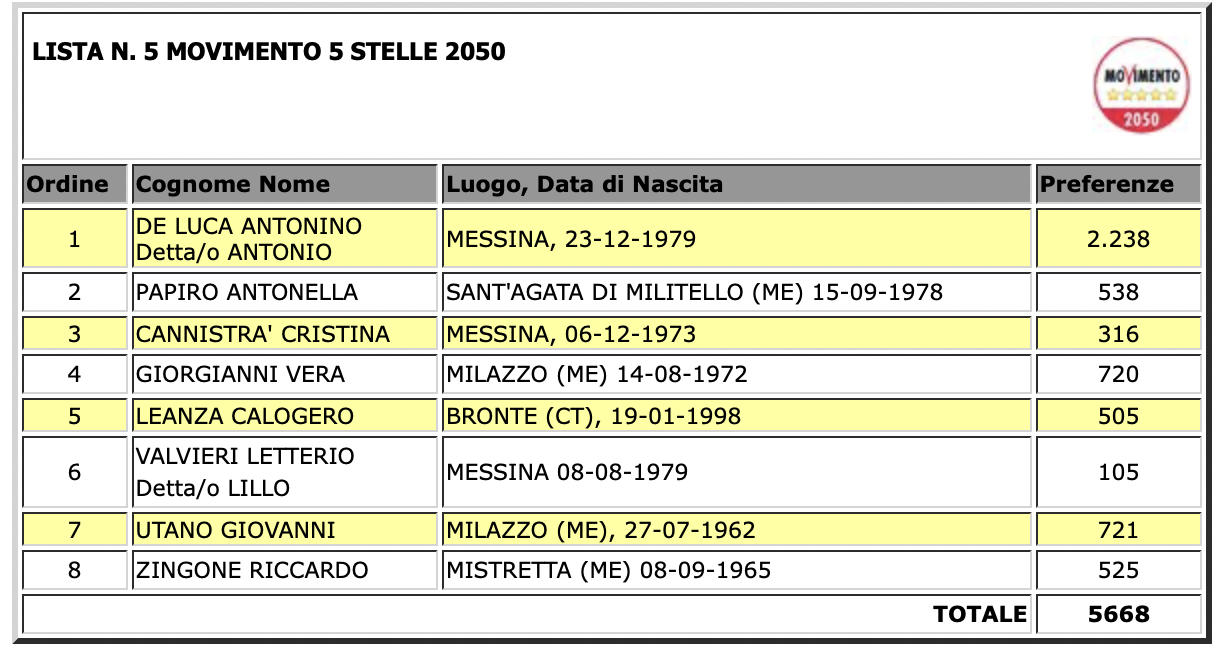The width and height of the screenshot is (1218, 656).
Task: Select the MISTRETTA (ME) birthplace cell
Action: tap(737, 571)
